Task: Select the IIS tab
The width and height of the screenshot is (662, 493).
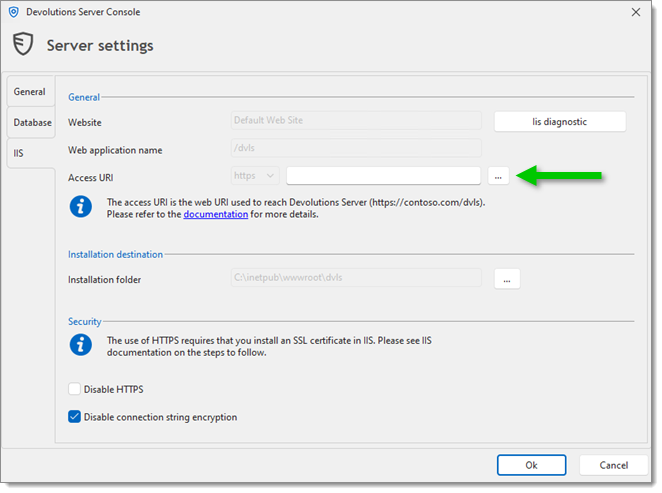Action: point(31,153)
